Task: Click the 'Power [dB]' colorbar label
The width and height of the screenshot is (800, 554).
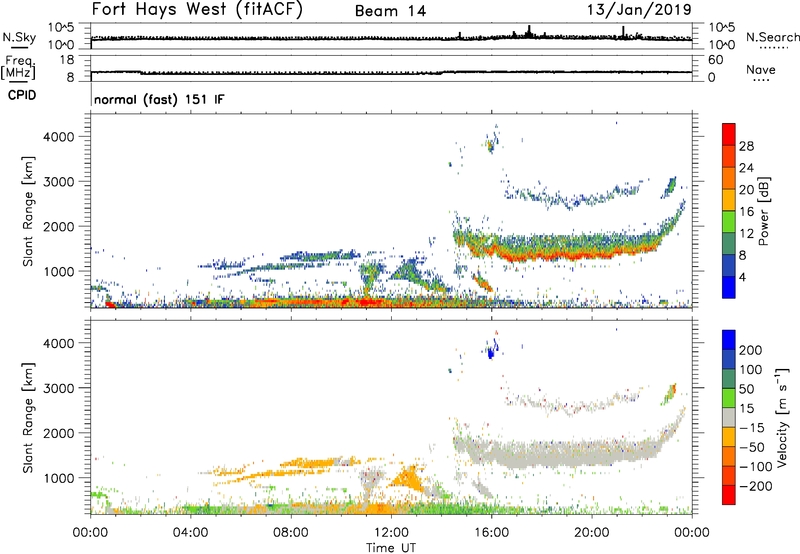Action: click(763, 211)
